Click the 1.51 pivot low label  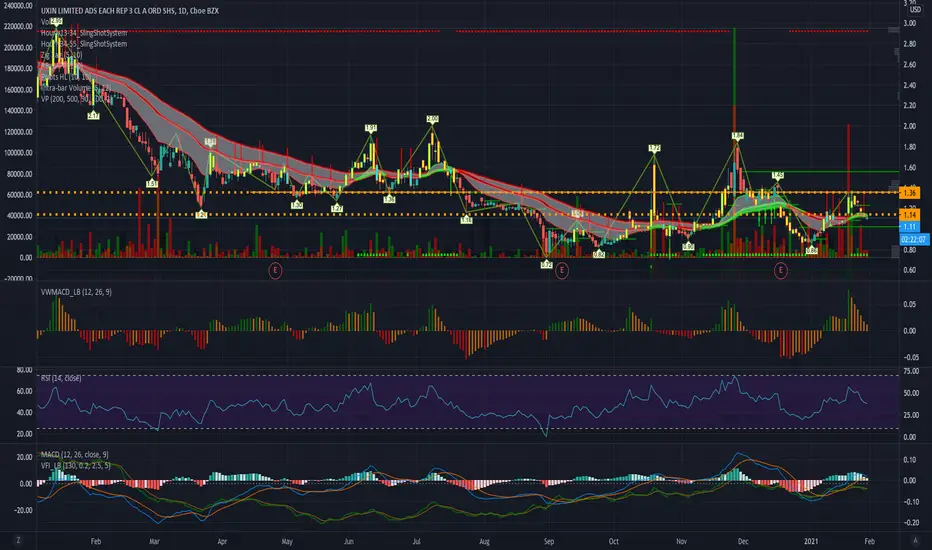(152, 184)
